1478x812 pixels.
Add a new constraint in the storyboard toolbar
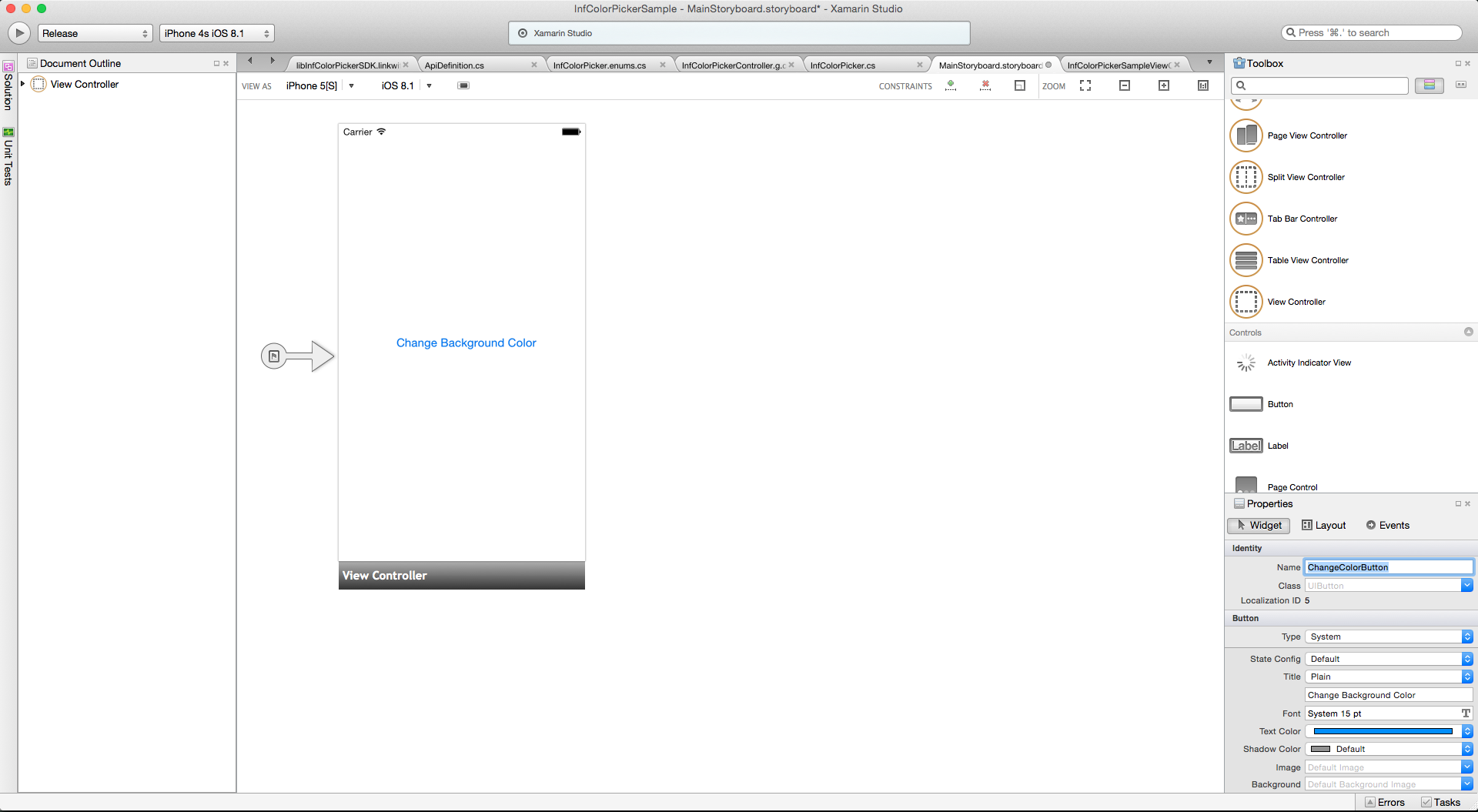point(951,85)
